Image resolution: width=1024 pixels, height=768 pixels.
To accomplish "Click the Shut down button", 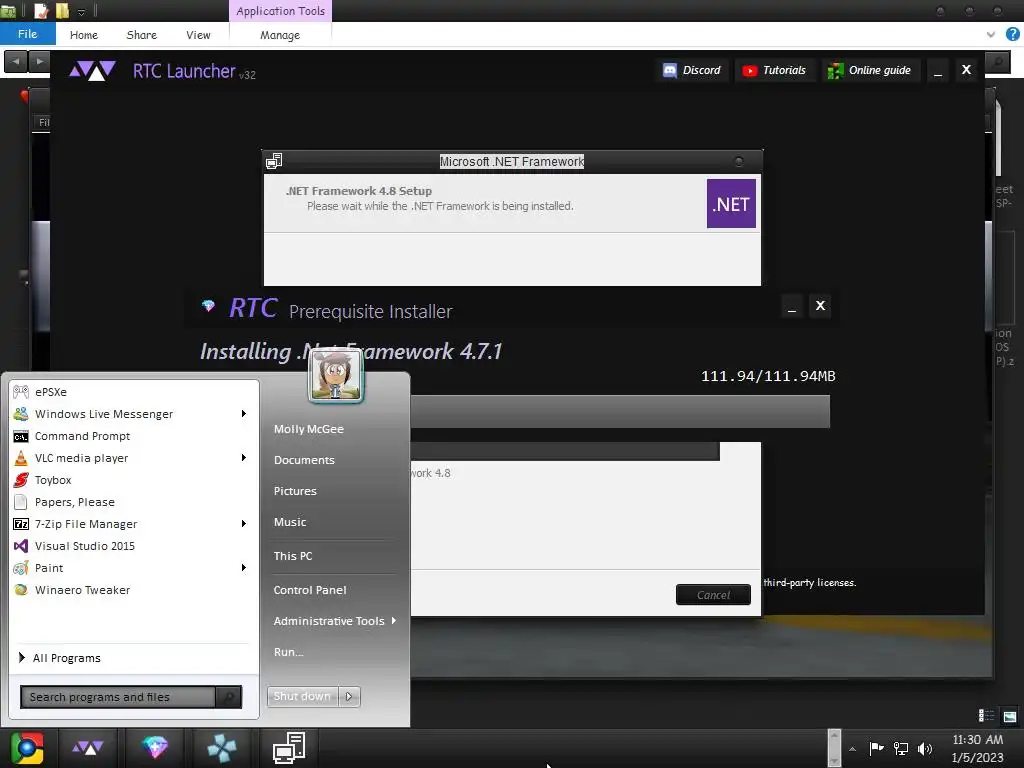I will [302, 696].
